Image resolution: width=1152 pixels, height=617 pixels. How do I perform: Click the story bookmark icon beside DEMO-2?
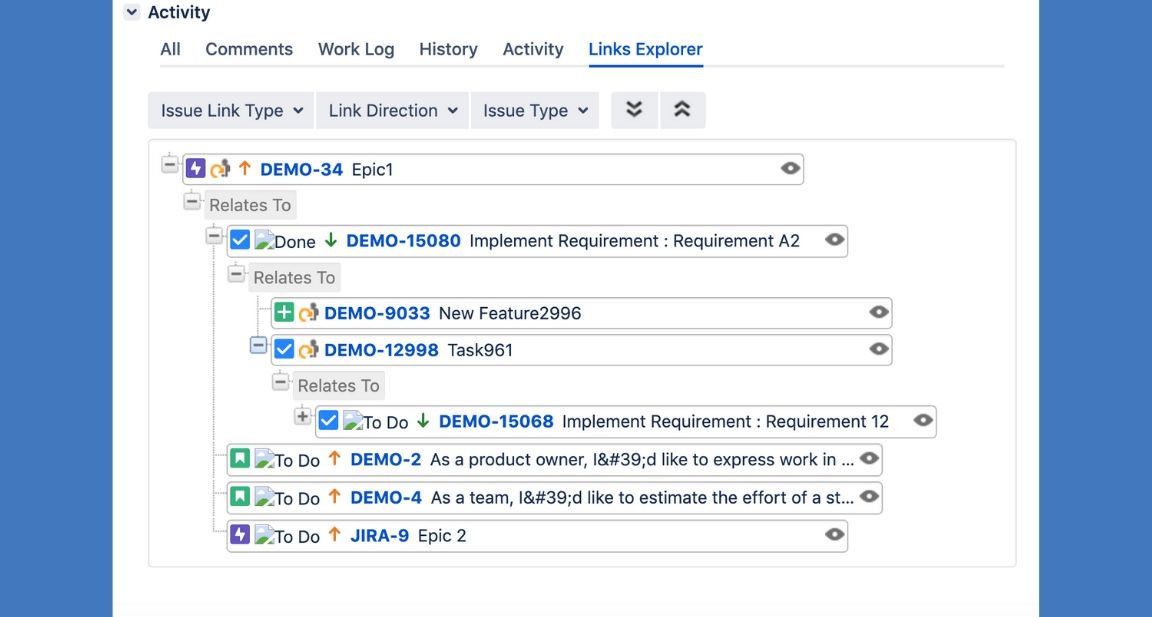tap(240, 459)
